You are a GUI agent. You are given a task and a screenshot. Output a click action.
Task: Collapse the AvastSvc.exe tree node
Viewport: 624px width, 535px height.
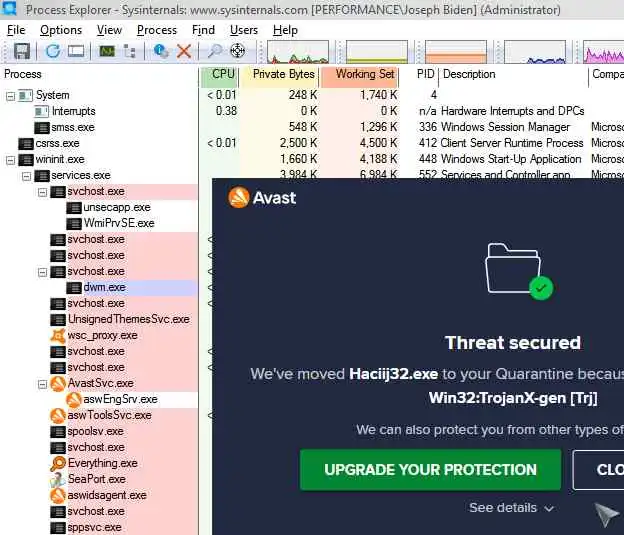[42, 384]
